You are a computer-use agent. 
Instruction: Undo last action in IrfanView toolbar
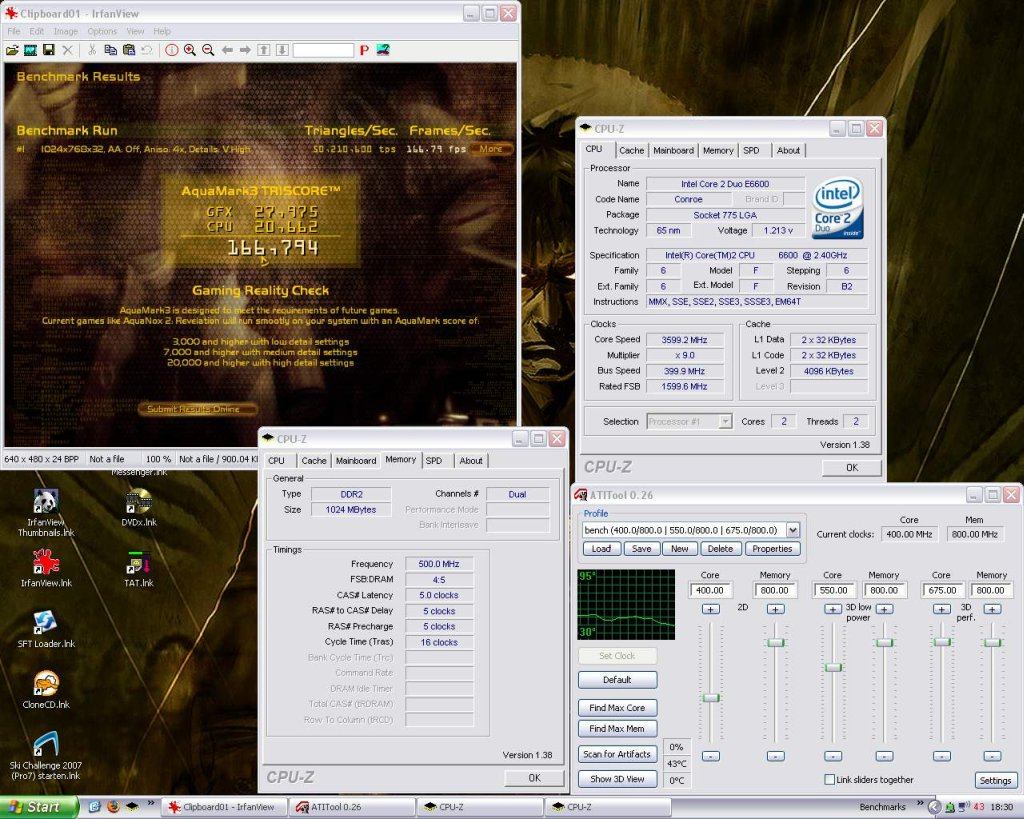point(147,50)
